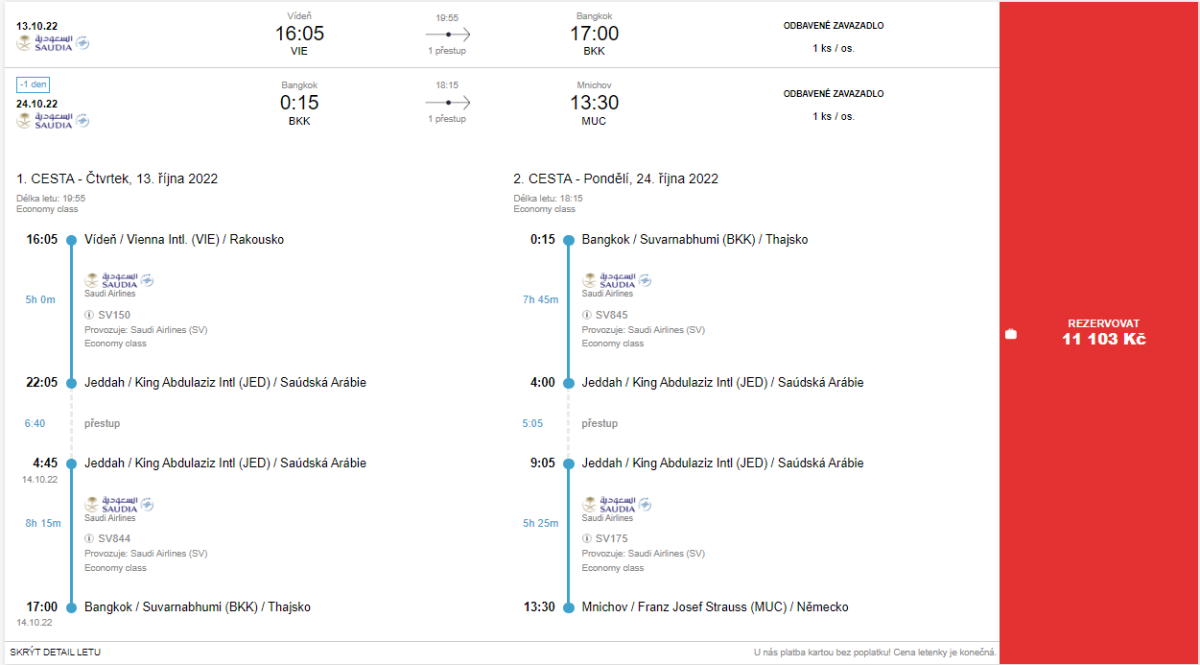Click the info icon beside flight SV150
This screenshot has height=665, width=1200.
[89, 314]
